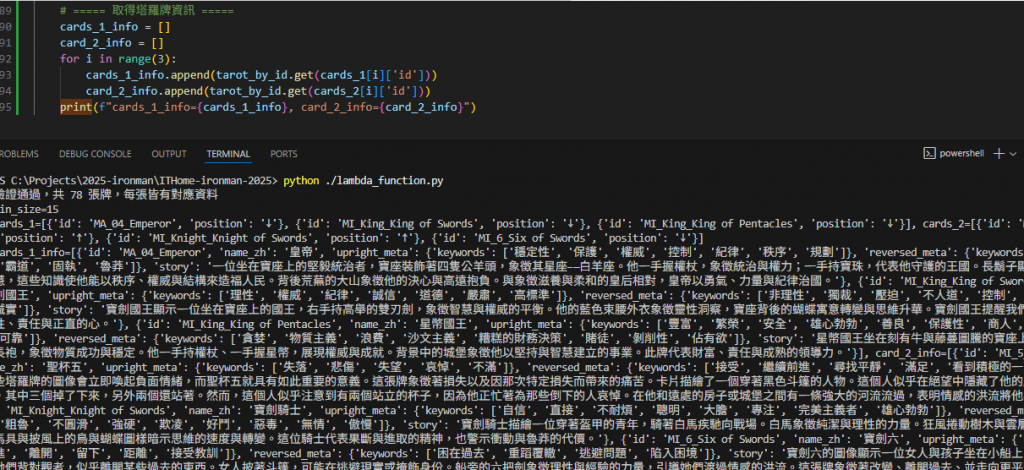Open the terminal launch profile dropdown chevron
This screenshot has height=470, width=1024.
coord(1013,154)
